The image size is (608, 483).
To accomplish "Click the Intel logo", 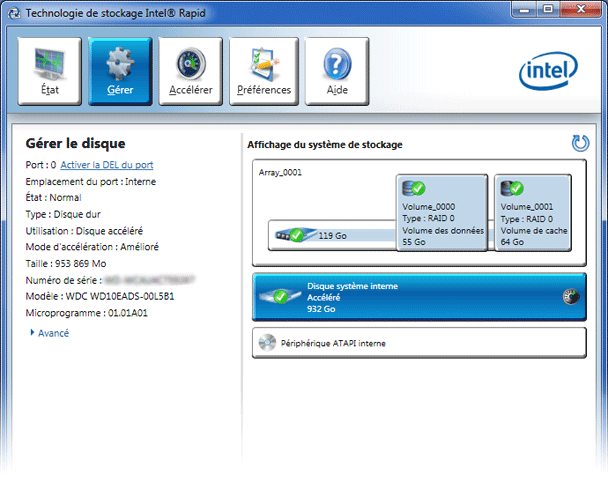I will [547, 71].
